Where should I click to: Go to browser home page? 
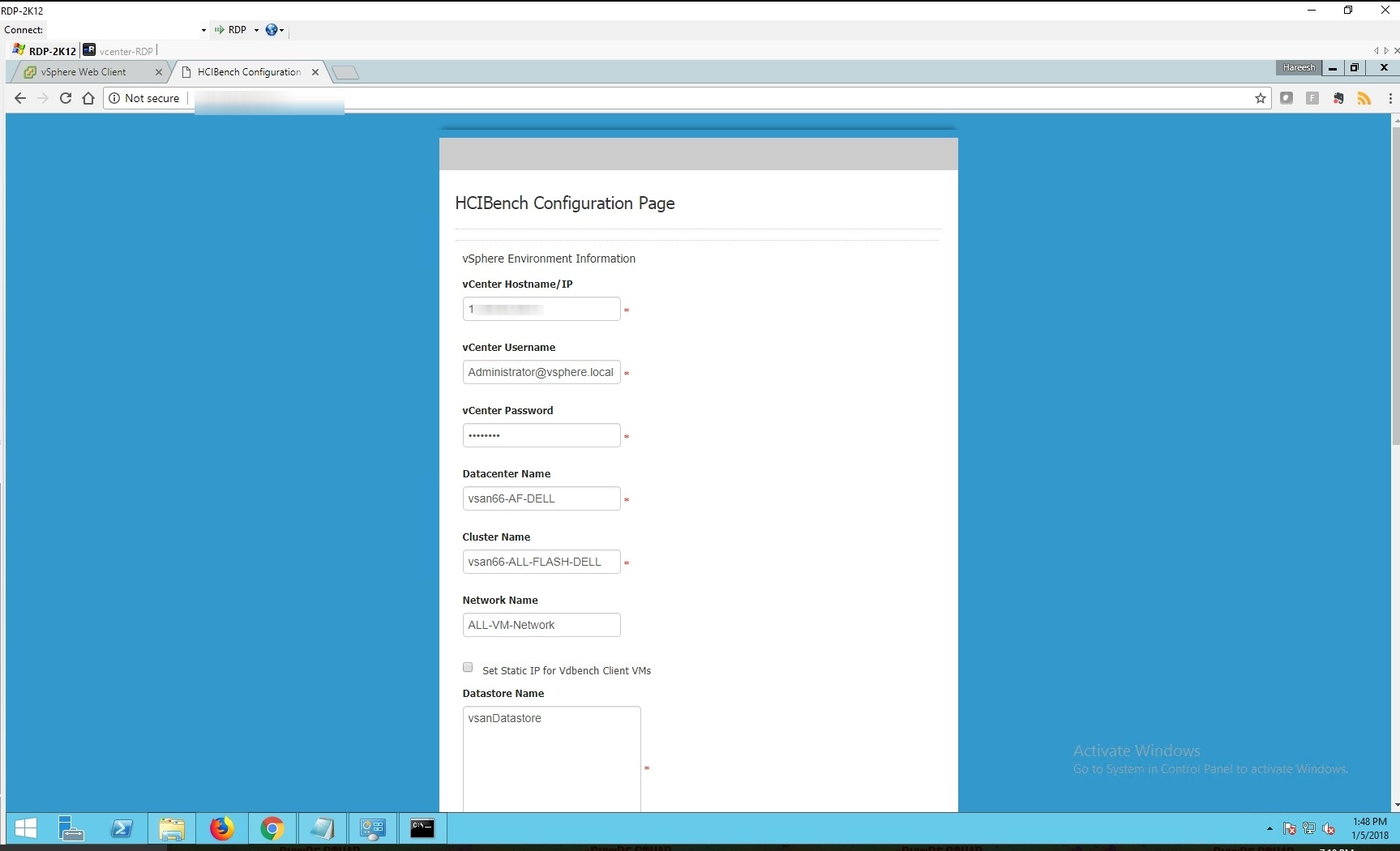(x=88, y=98)
